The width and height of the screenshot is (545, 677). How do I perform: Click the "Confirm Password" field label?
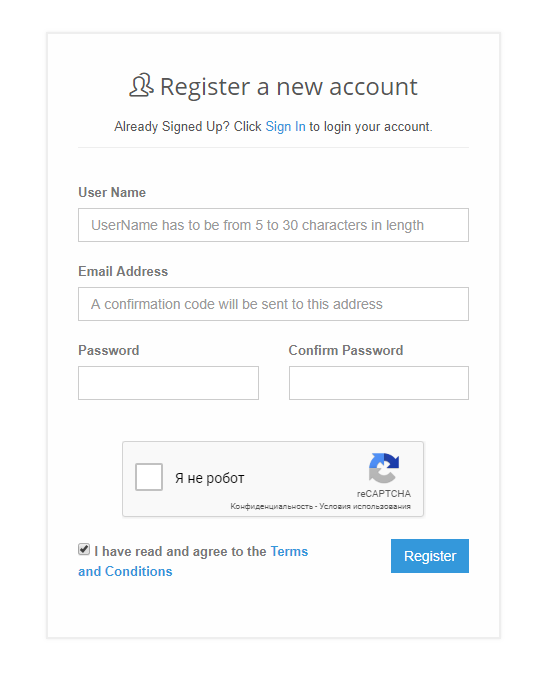click(345, 350)
